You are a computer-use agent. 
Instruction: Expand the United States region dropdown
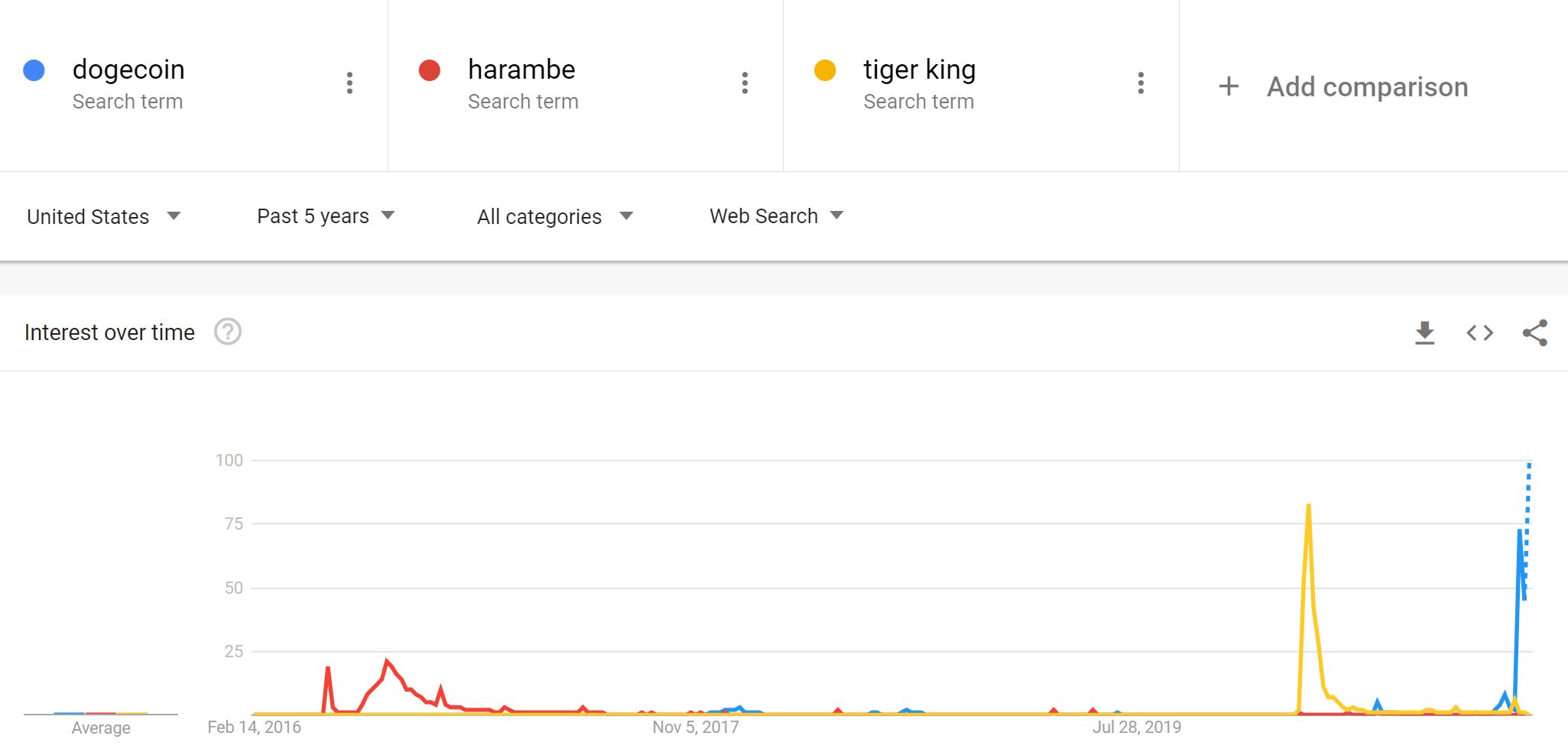(x=103, y=216)
